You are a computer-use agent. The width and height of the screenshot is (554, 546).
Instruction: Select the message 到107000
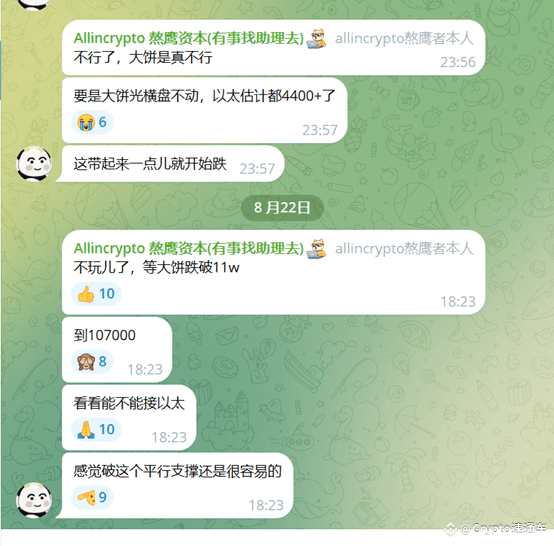click(105, 335)
